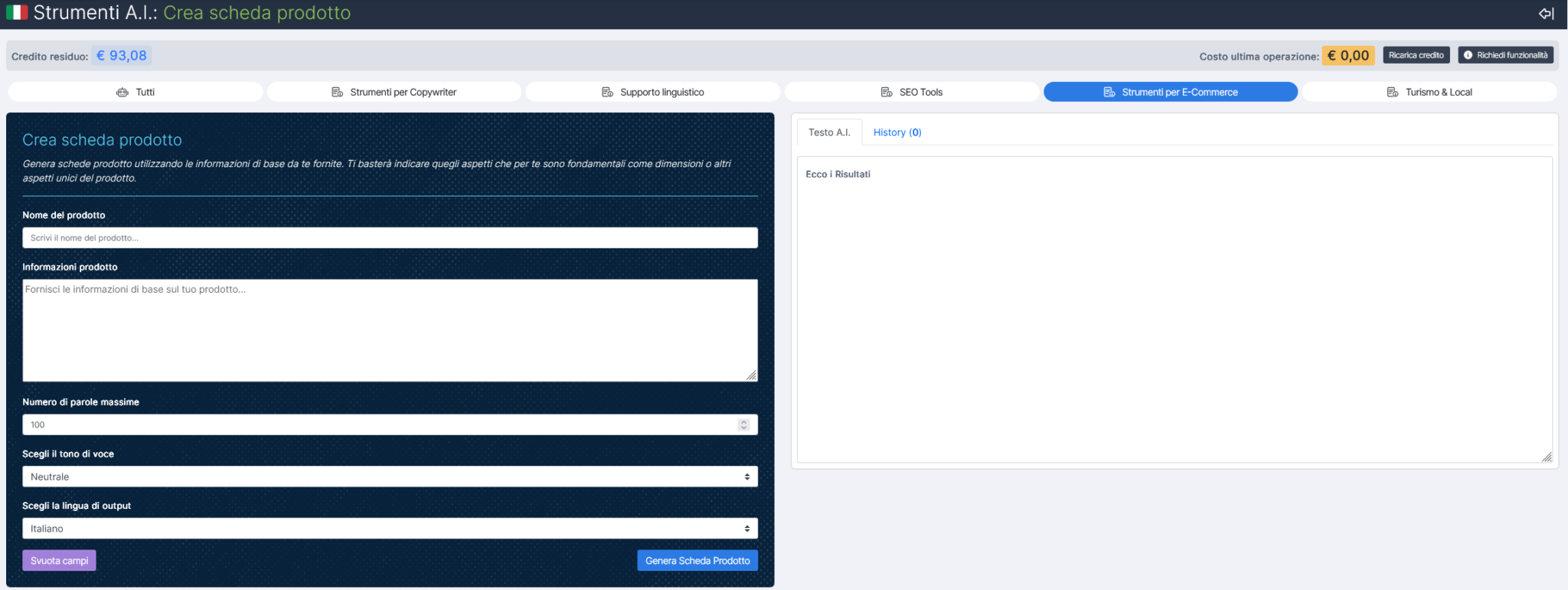Viewport: 1568px width, 590px height.
Task: Click the icon on the Tutti tab
Action: (122, 92)
